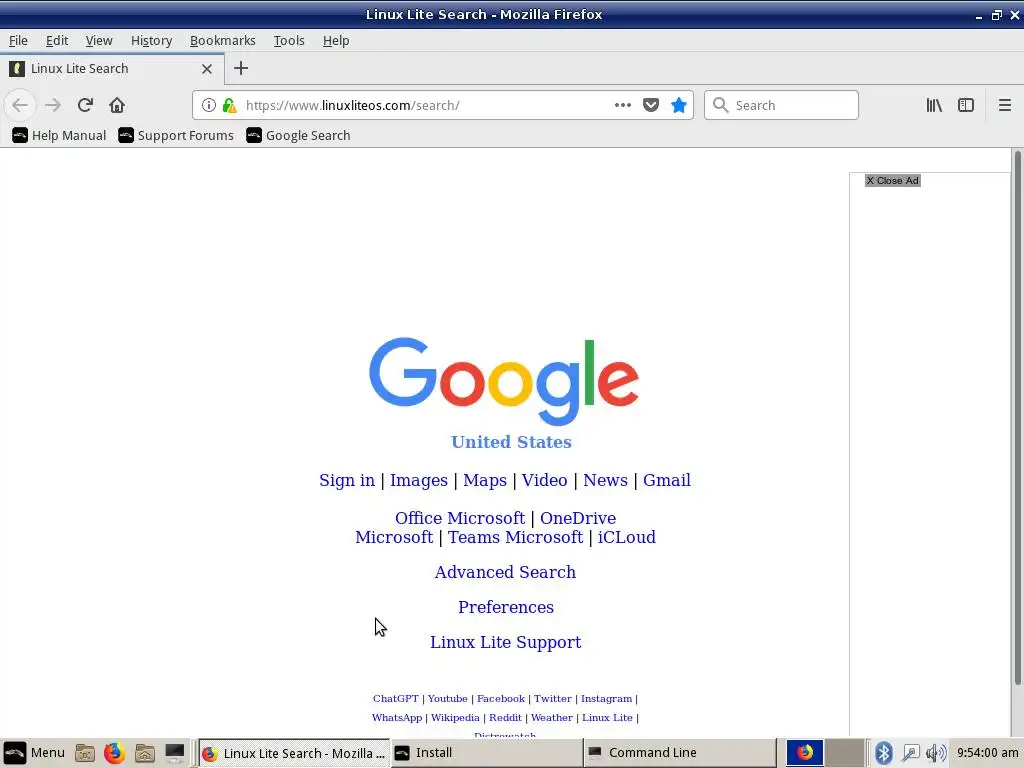The width and height of the screenshot is (1024, 768).
Task: Open the ChatGPT link
Action: point(396,699)
